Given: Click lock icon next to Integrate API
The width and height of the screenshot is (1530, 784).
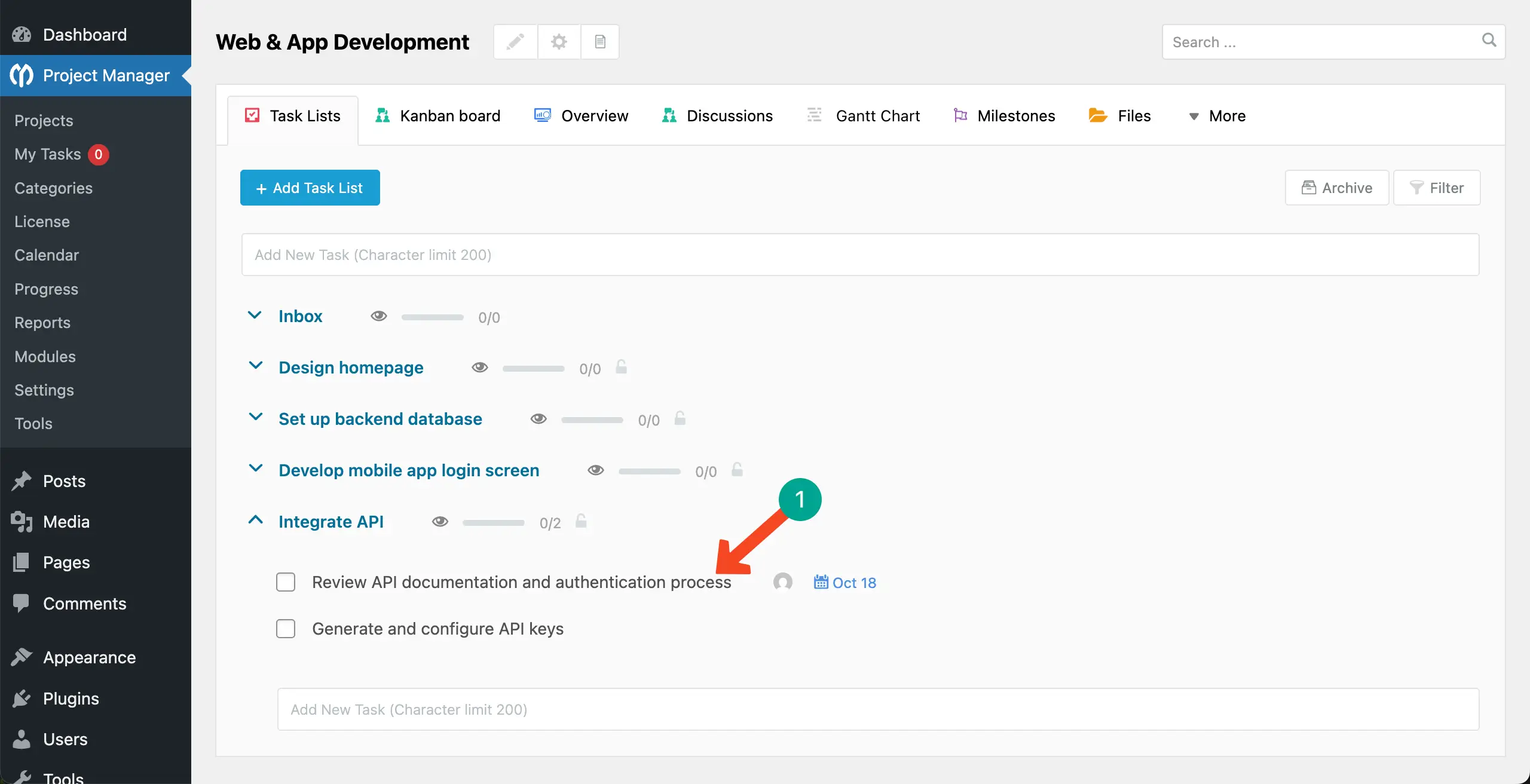Looking at the screenshot, I should pyautogui.click(x=581, y=521).
